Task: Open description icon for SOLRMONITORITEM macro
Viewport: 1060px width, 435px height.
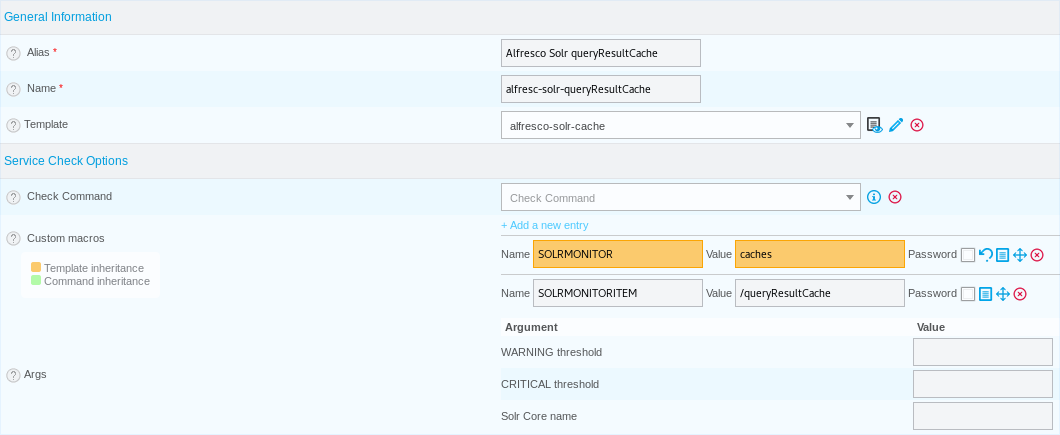Action: pyautogui.click(x=986, y=294)
